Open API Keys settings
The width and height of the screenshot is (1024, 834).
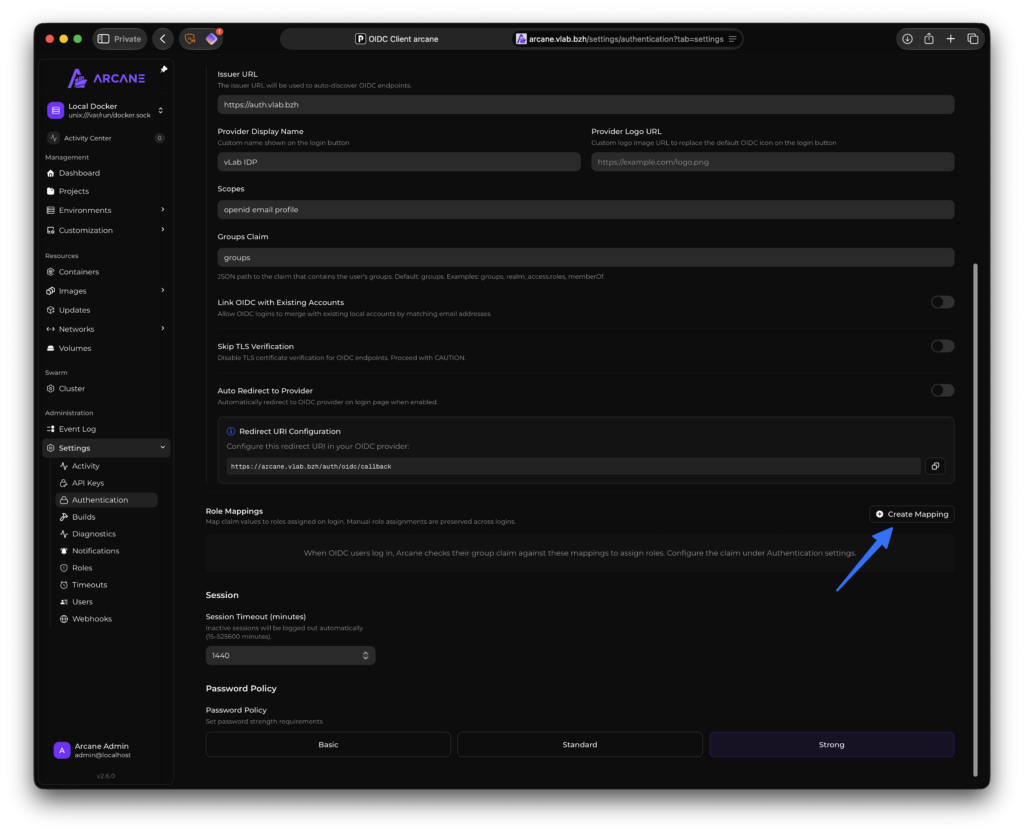click(x=88, y=483)
